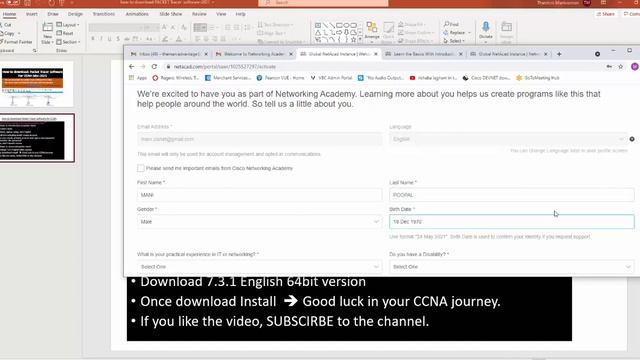Open the Draw ribbon tab

point(53,14)
